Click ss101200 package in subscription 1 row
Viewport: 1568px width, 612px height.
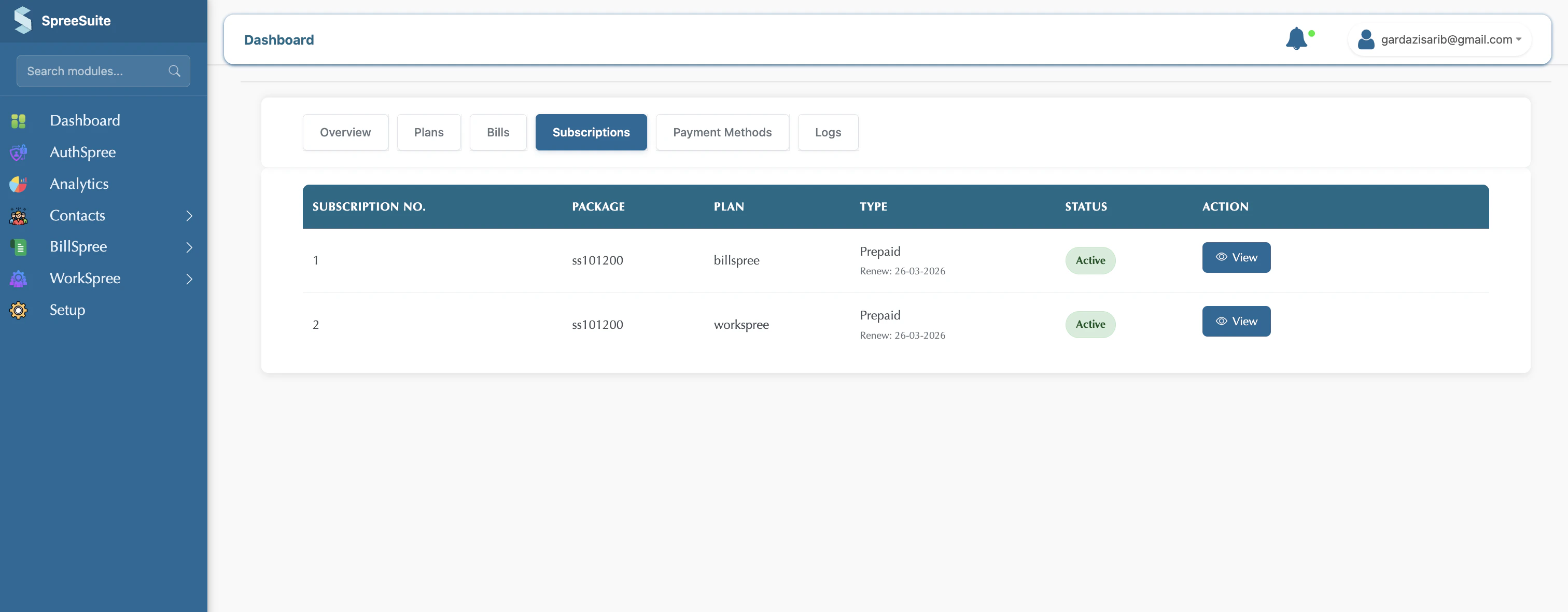coord(597,261)
